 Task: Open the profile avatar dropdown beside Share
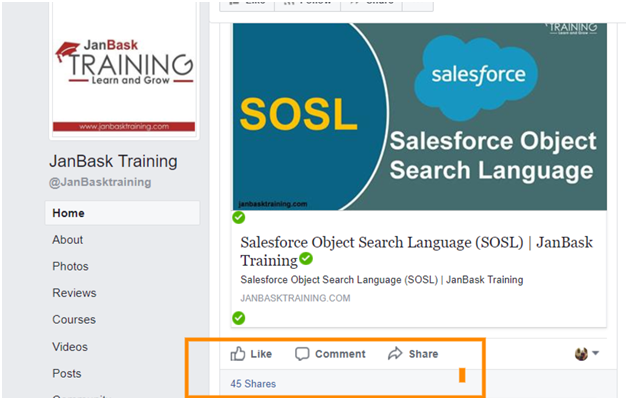[x=587, y=354]
